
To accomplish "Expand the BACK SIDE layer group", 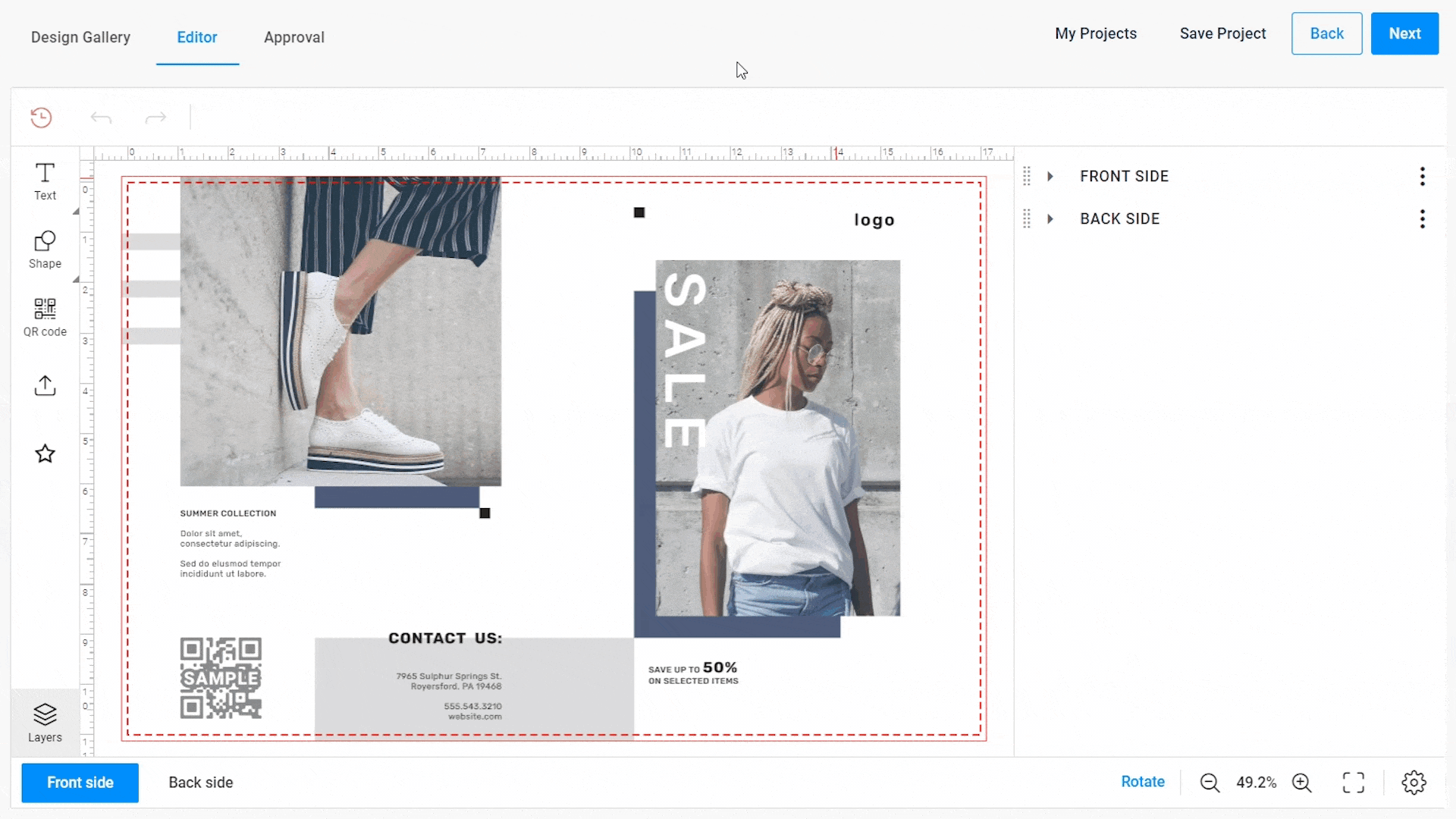I will coord(1050,219).
